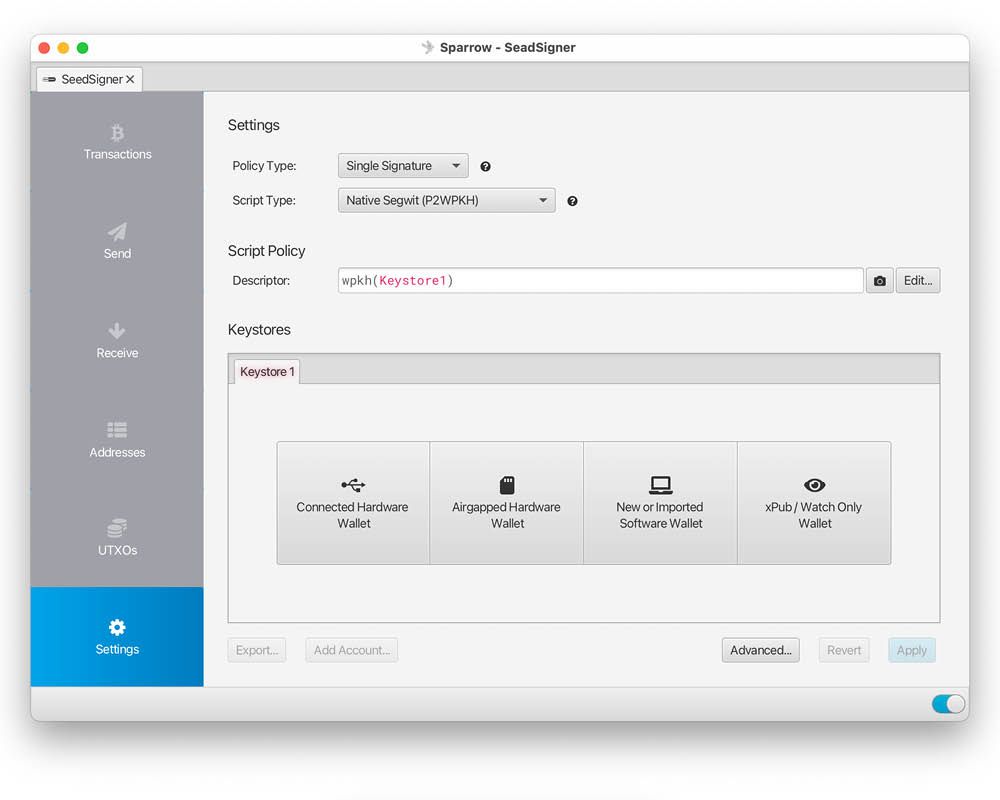Open UTXOs coins icon in sidebar

(117, 528)
